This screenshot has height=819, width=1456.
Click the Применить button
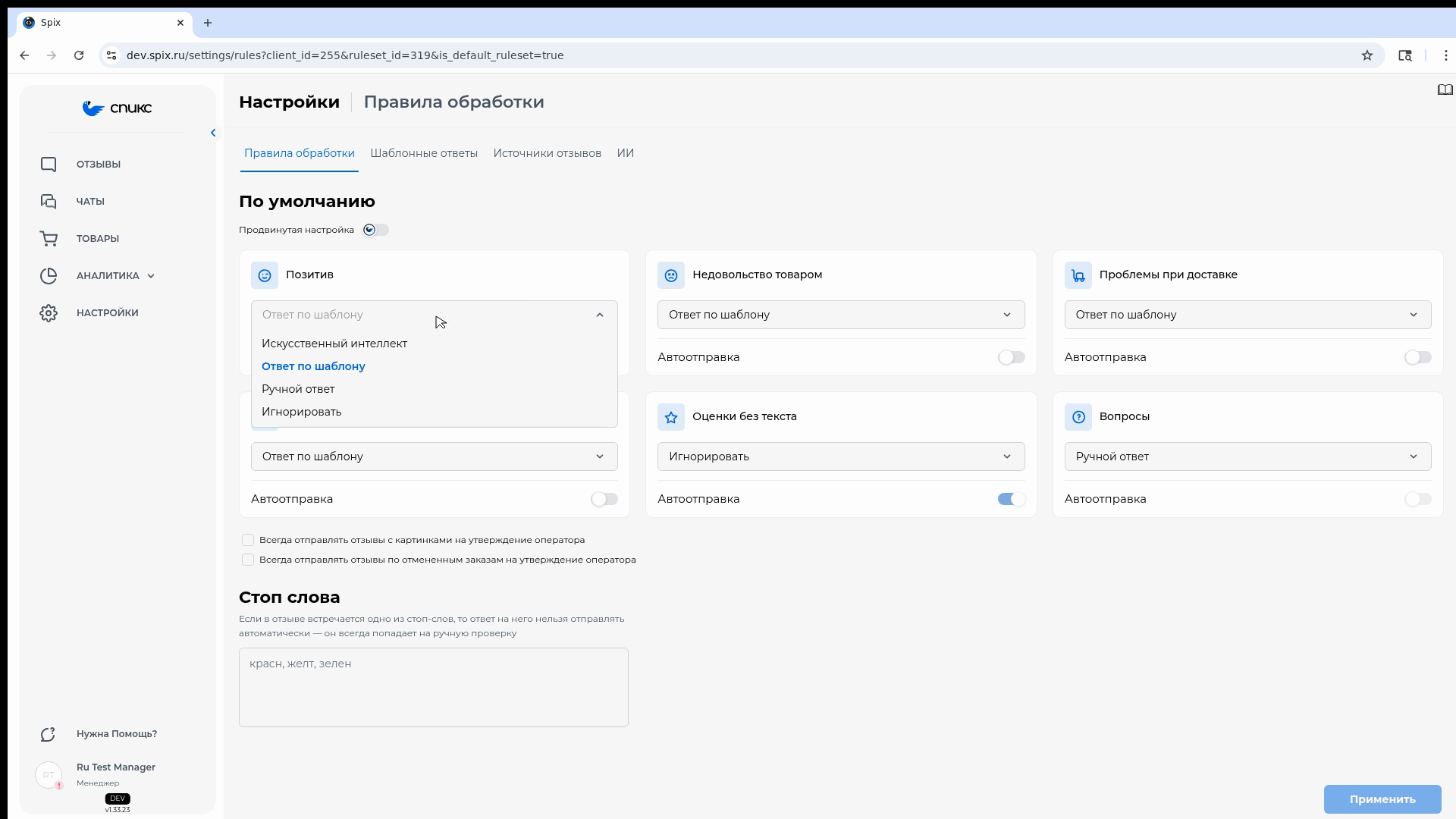pos(1382,799)
